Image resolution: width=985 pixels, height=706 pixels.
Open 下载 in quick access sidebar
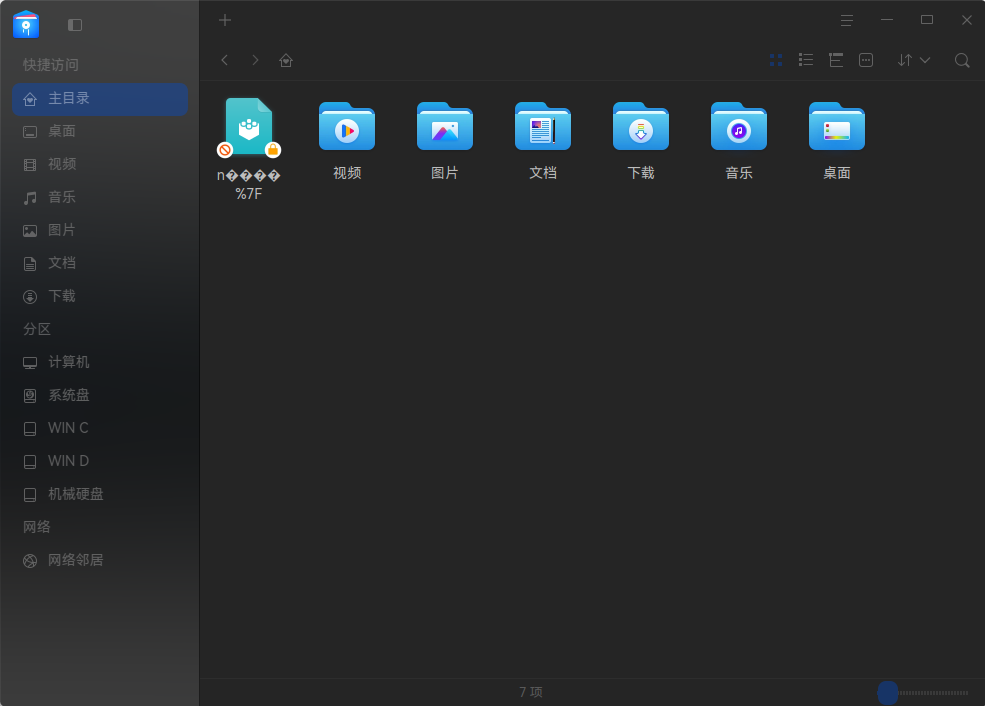tap(100, 296)
